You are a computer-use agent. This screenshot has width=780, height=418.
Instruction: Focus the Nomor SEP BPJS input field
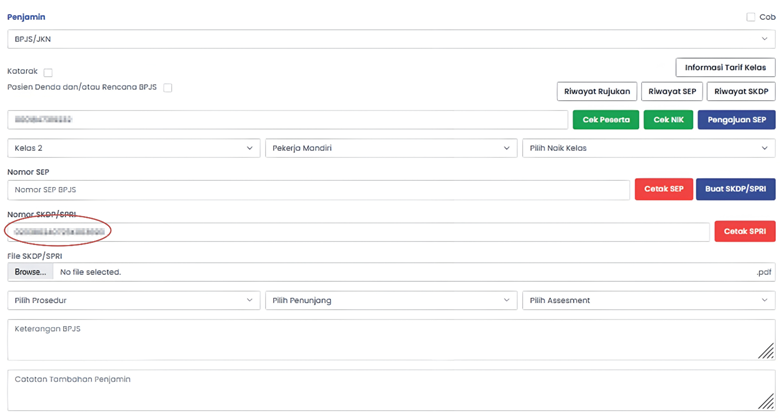click(318, 190)
